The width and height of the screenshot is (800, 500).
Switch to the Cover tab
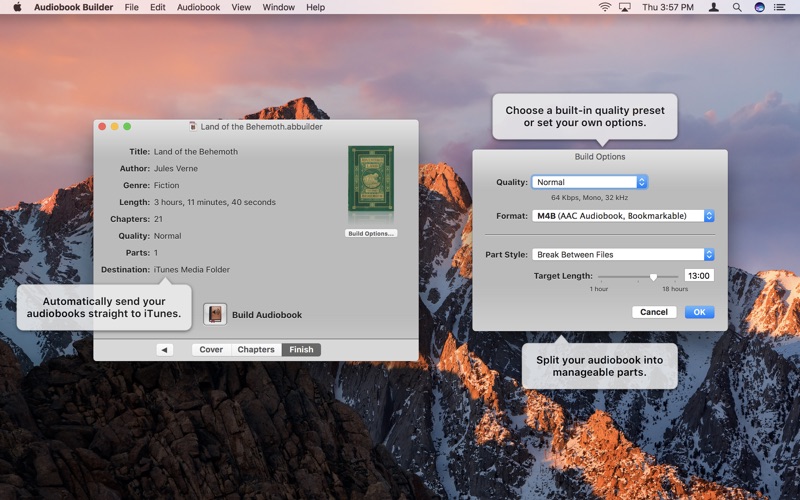pyautogui.click(x=211, y=350)
